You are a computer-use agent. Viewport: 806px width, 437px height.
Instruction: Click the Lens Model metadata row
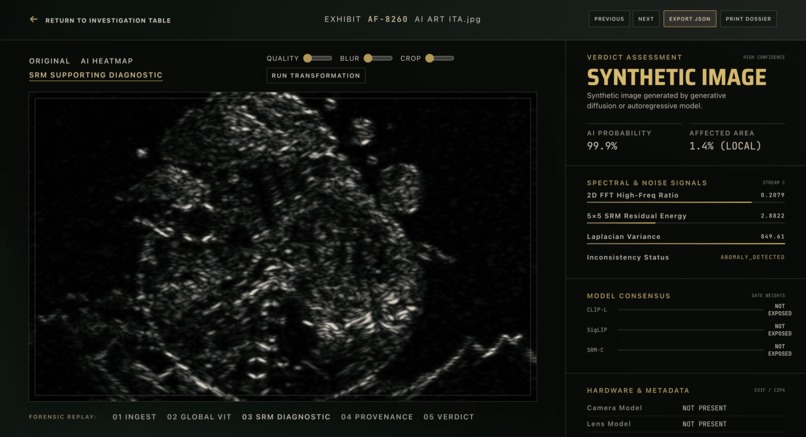(x=686, y=424)
